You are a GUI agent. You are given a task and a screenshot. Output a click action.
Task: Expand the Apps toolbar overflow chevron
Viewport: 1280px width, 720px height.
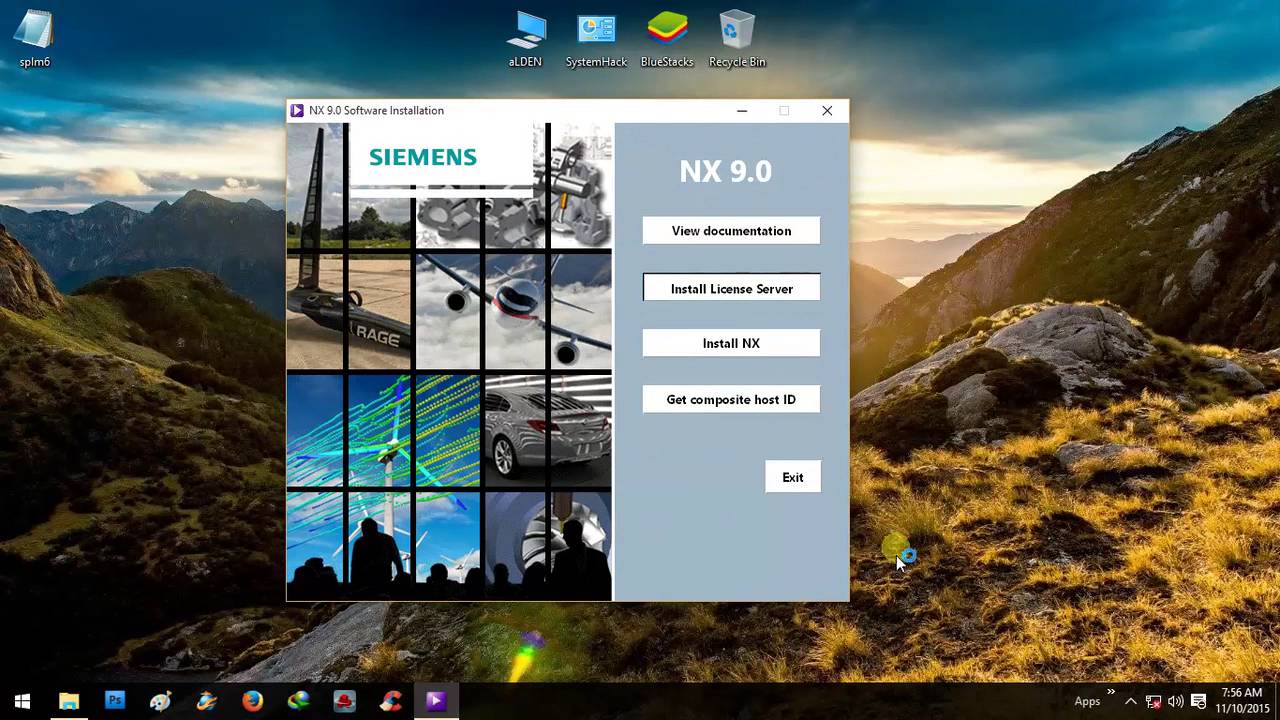pyautogui.click(x=1111, y=692)
